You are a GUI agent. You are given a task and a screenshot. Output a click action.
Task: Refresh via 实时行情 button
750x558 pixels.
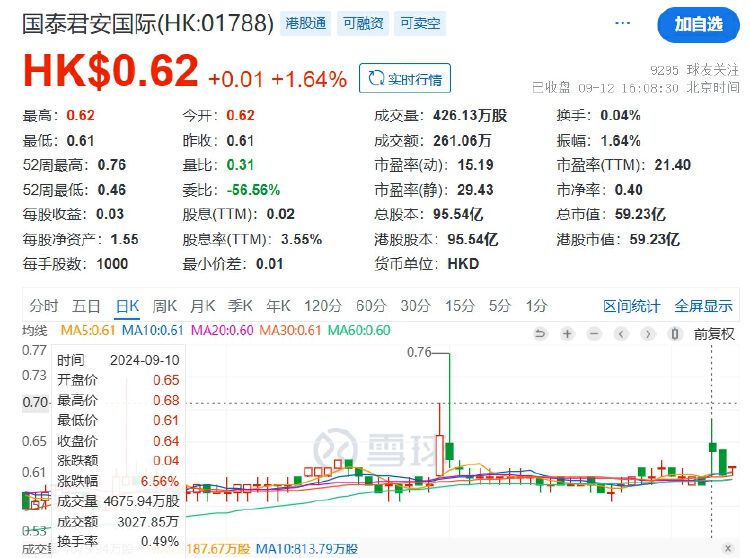[x=405, y=78]
